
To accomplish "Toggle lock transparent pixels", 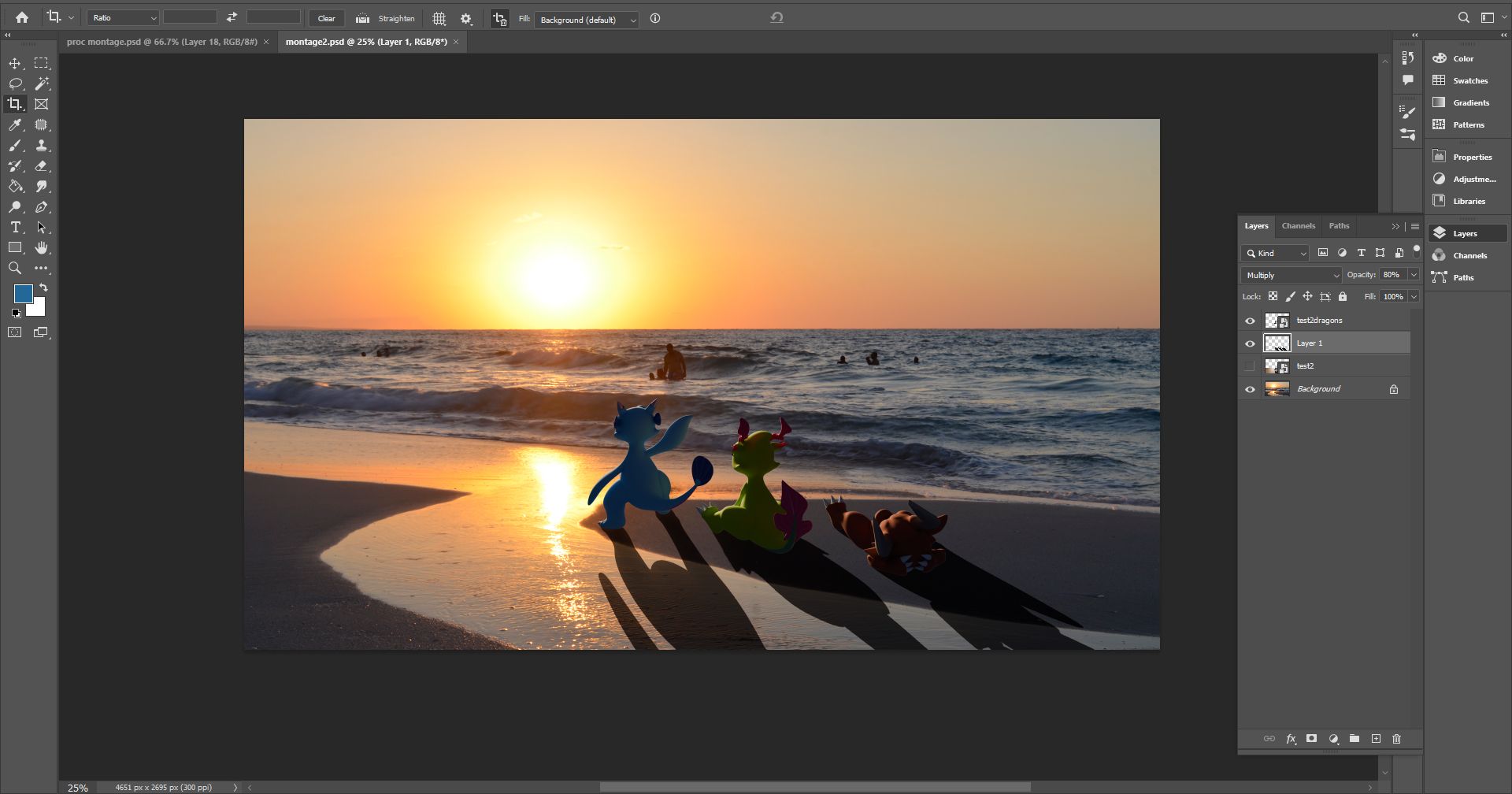I will click(x=1273, y=297).
